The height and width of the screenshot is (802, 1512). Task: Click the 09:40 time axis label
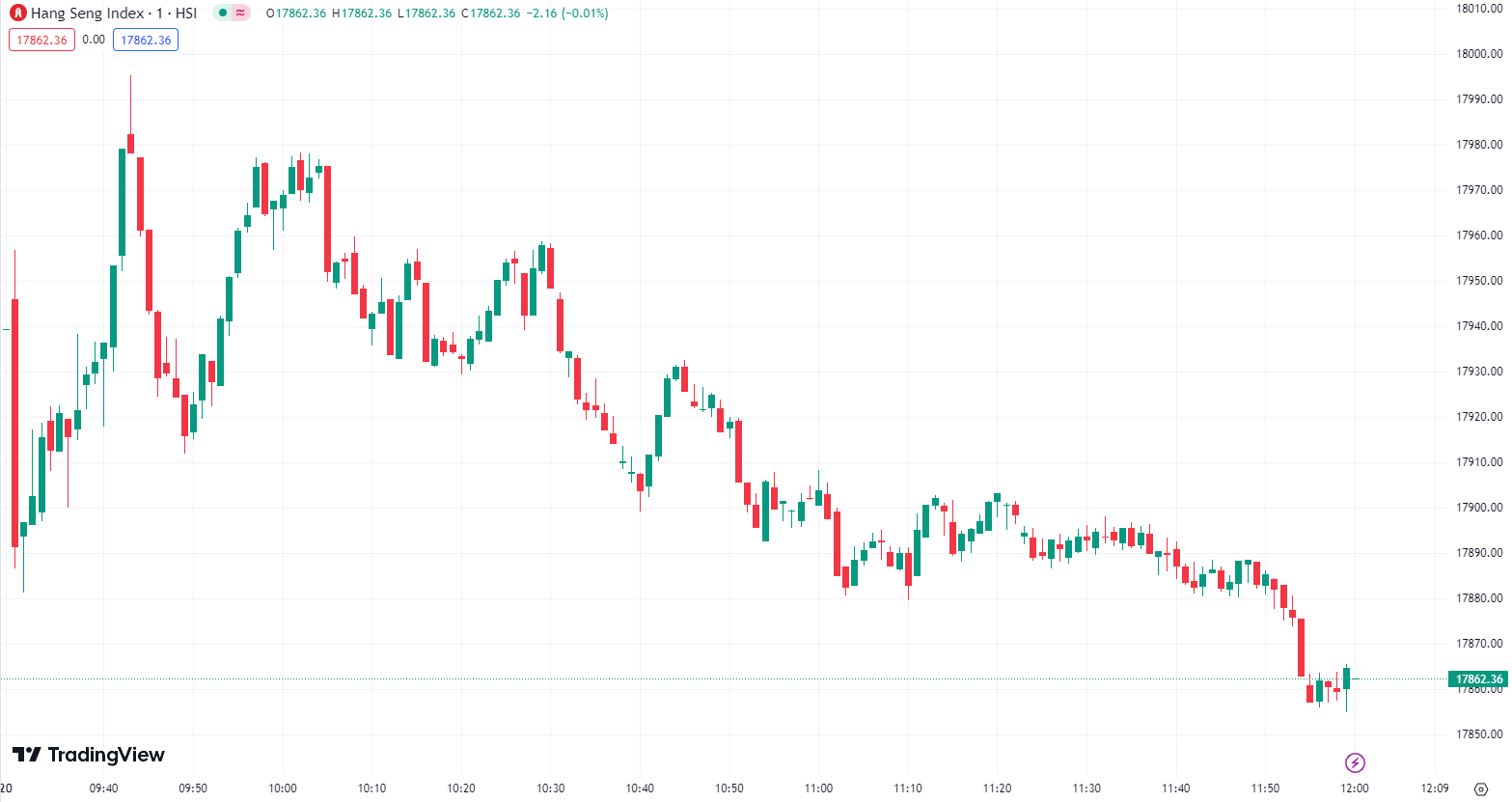pyautogui.click(x=103, y=788)
